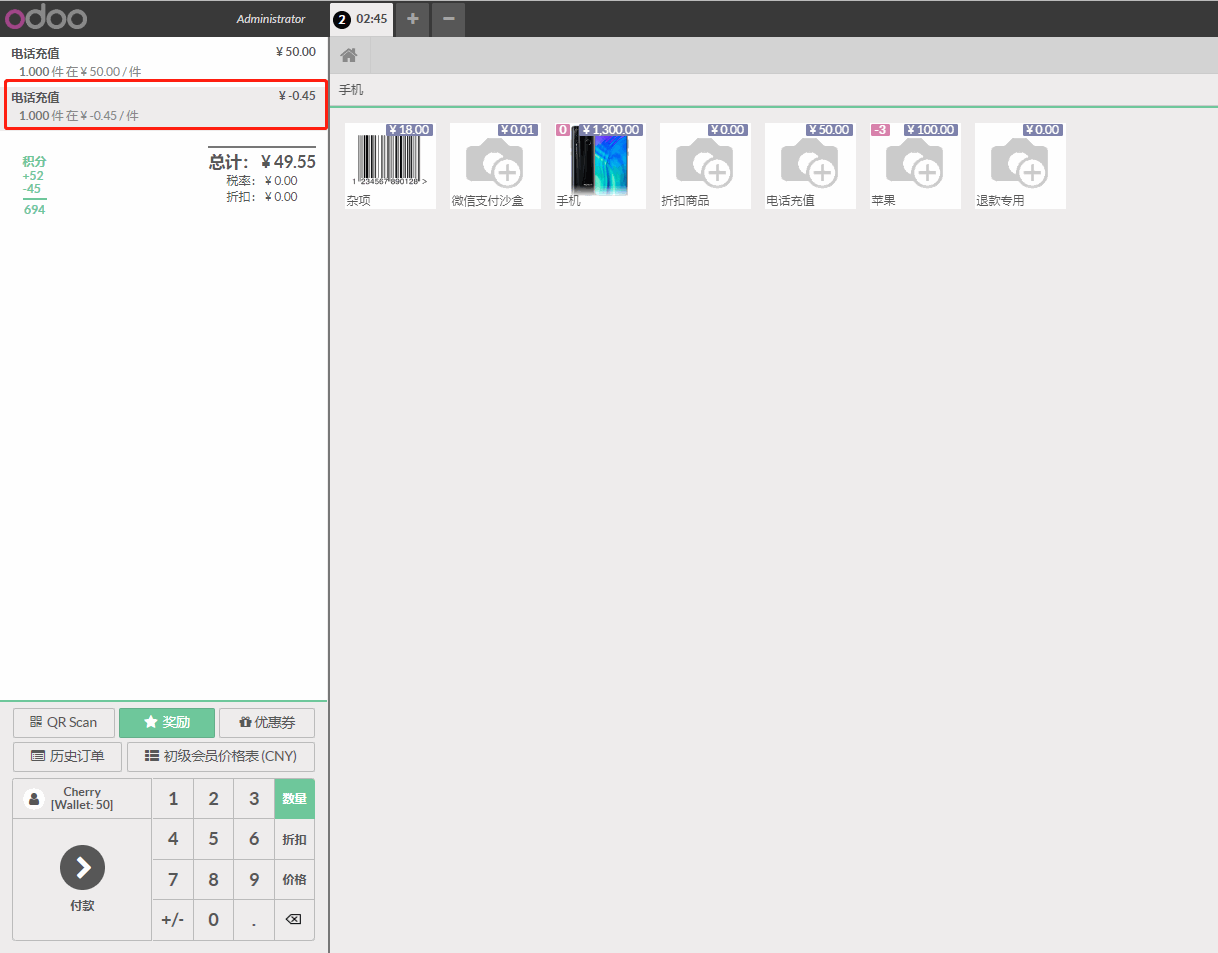The height and width of the screenshot is (953, 1218).
Task: Switch numpad mode to 数量
Action: coord(294,799)
